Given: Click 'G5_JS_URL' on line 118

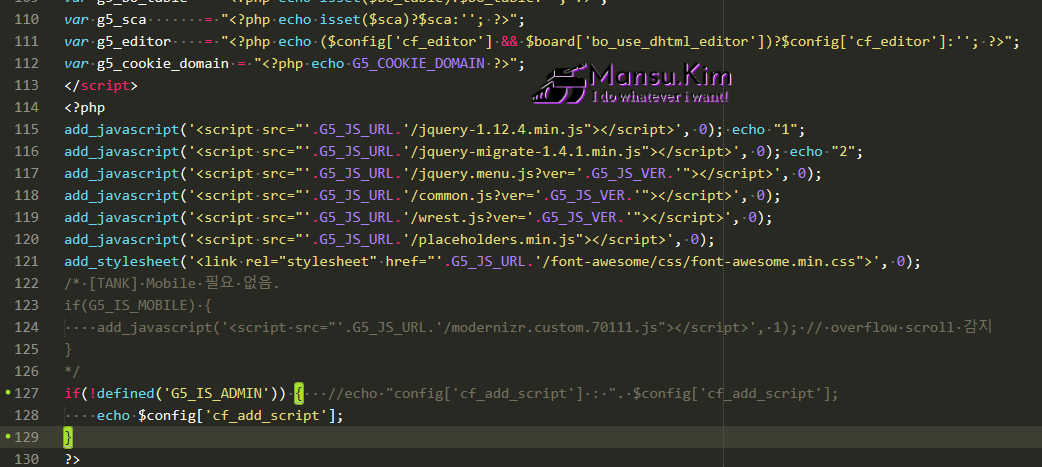Looking at the screenshot, I should pyautogui.click(x=356, y=196).
